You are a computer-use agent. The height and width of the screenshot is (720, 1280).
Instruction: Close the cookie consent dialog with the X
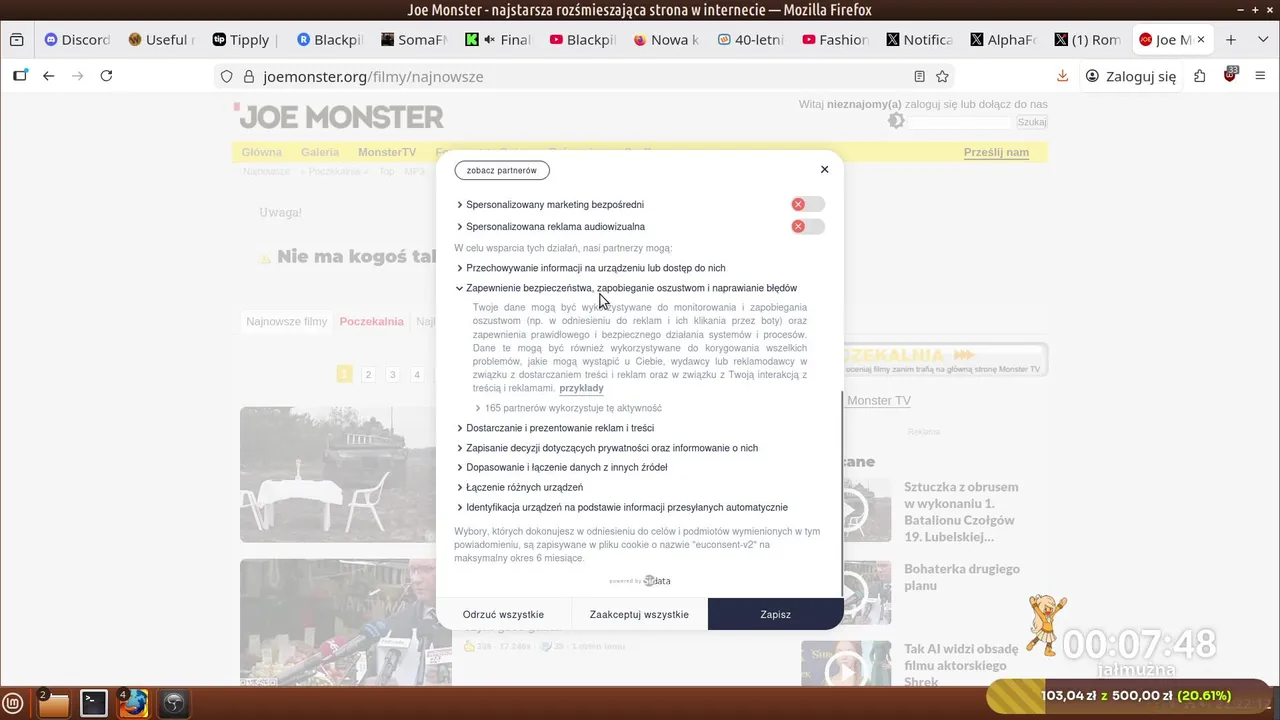pyautogui.click(x=824, y=170)
